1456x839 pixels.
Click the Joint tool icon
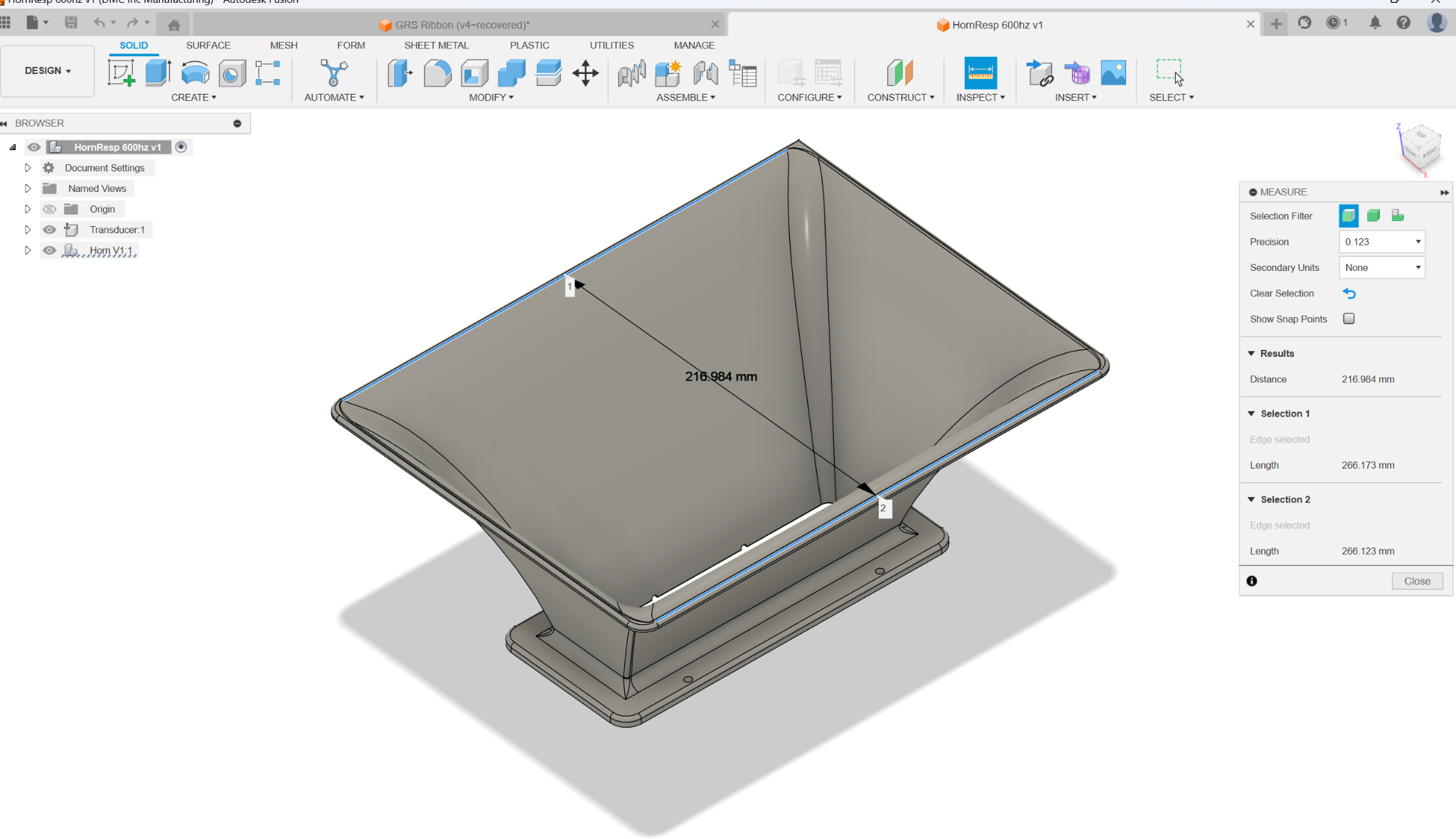631,73
